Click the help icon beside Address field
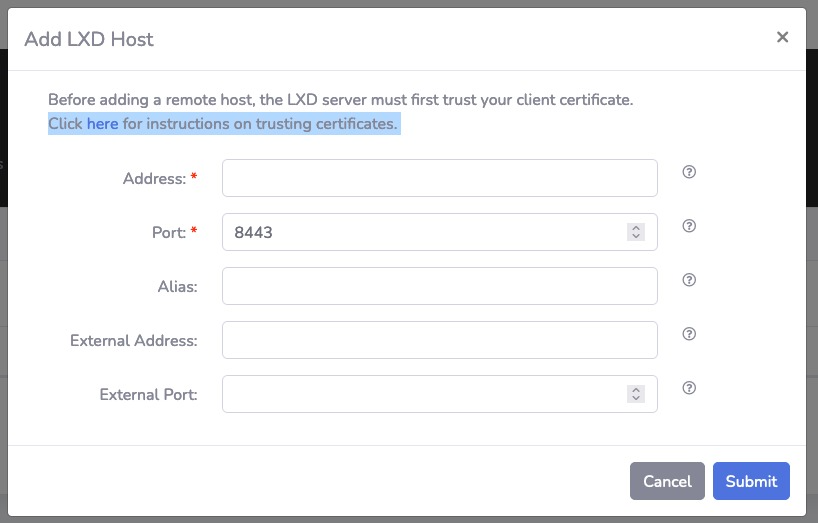818x523 pixels. tap(689, 172)
